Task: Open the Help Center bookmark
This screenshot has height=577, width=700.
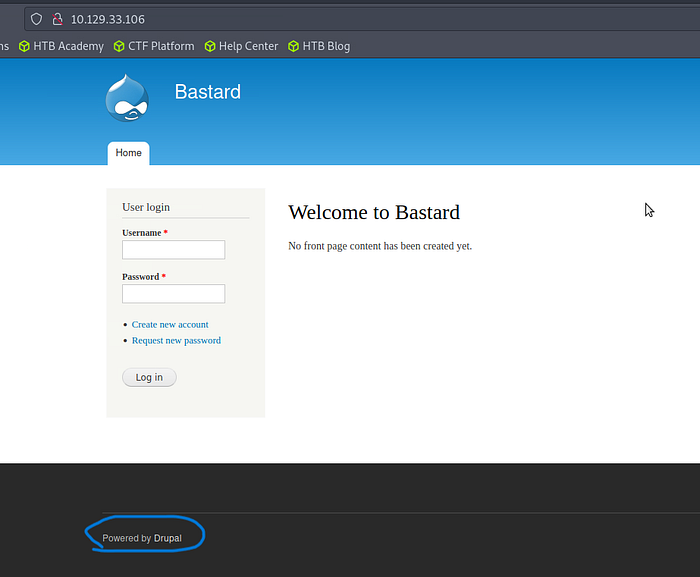Action: (242, 46)
